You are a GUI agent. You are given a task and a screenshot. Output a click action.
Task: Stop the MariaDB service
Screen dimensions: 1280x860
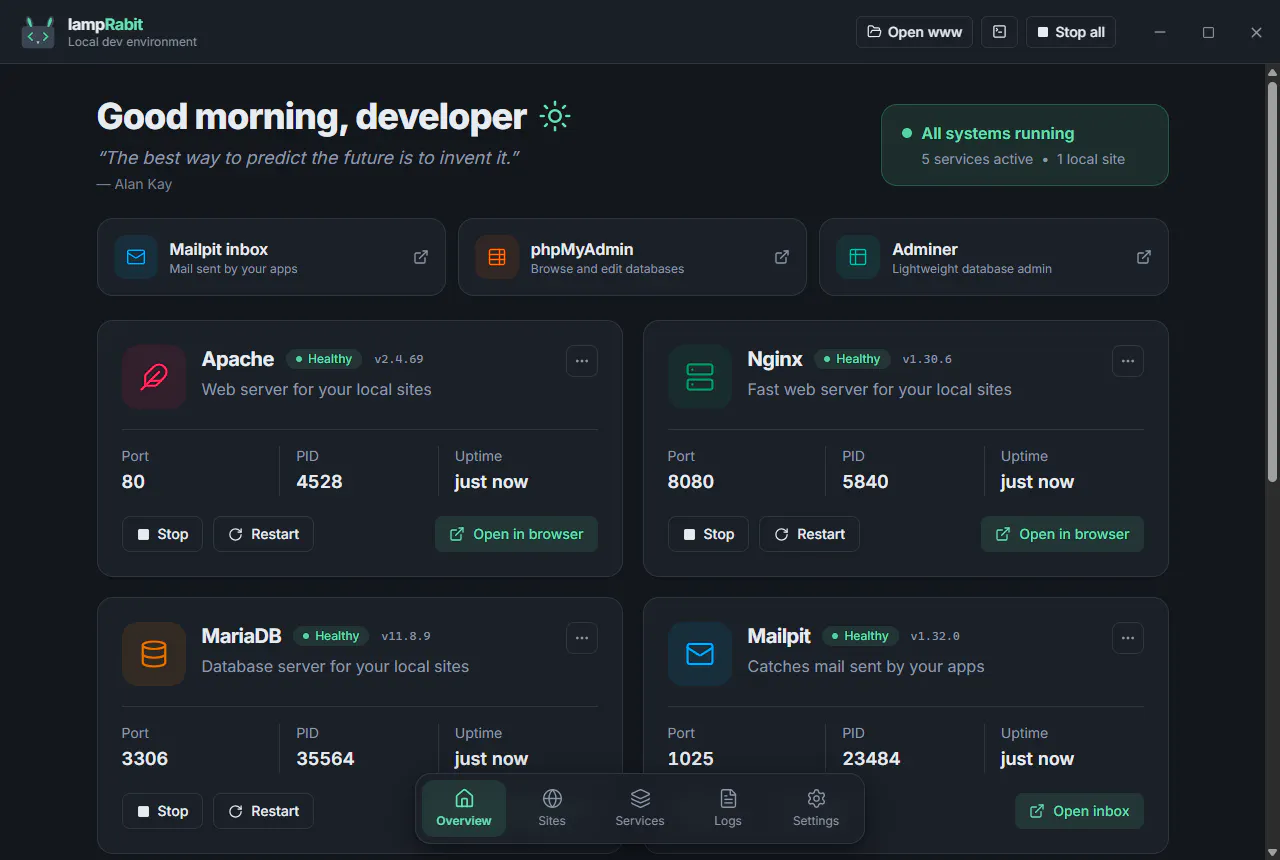(x=162, y=811)
